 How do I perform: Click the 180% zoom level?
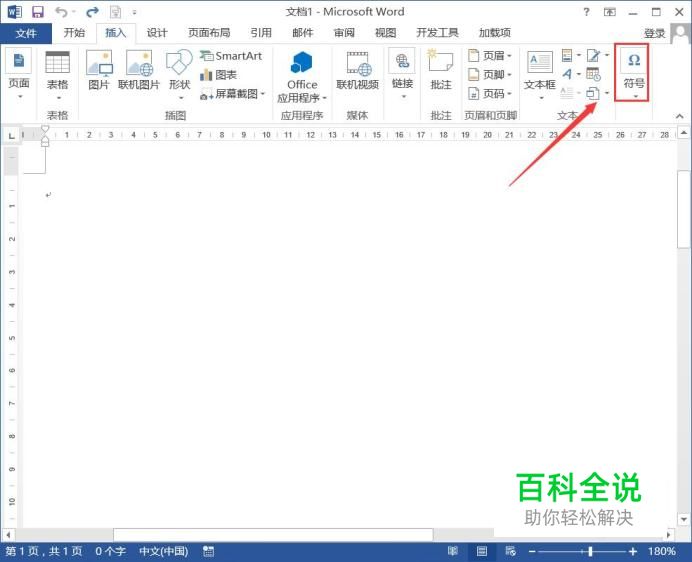click(662, 551)
